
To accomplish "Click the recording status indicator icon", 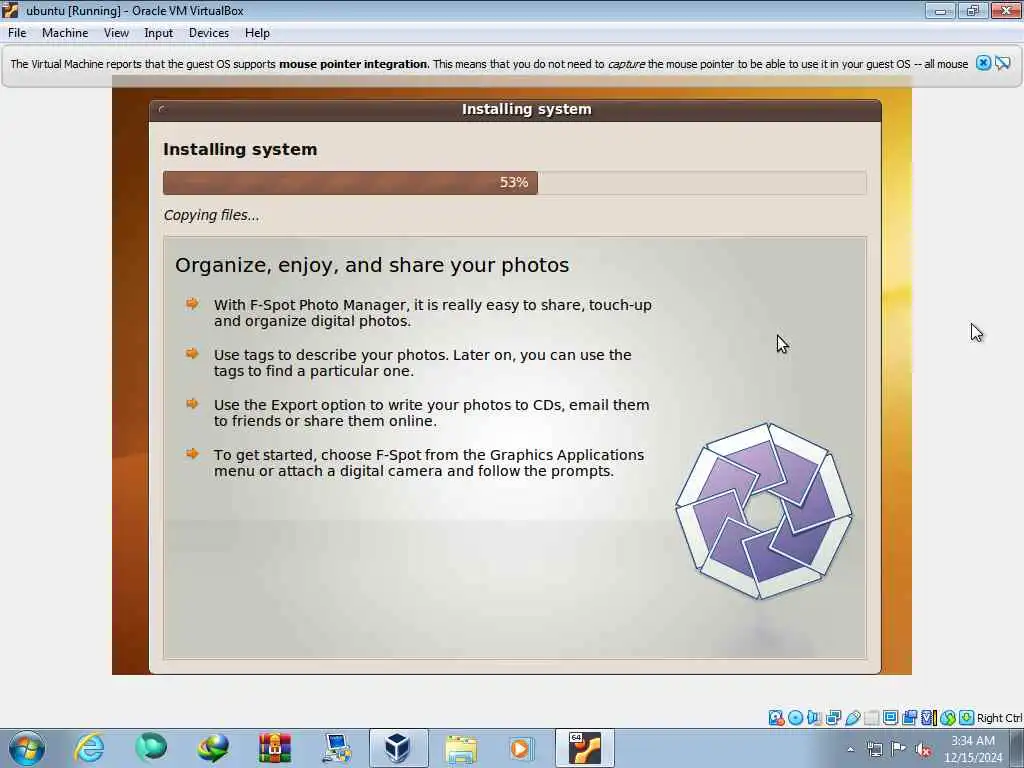I will [x=909, y=718].
